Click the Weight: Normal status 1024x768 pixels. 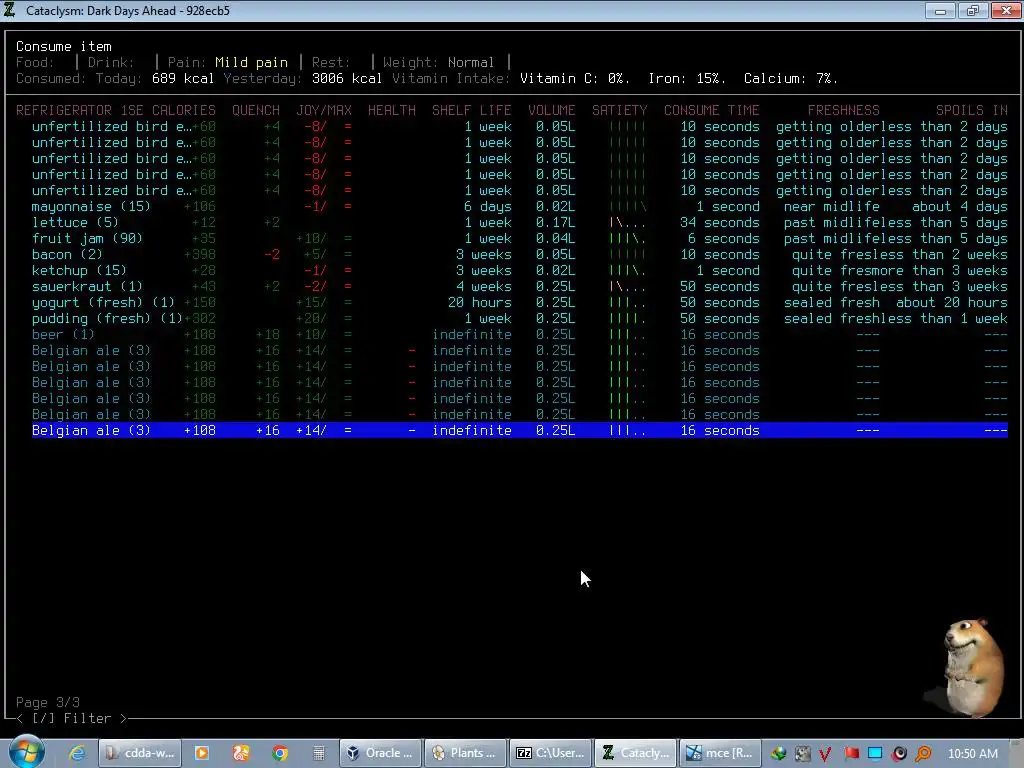(x=439, y=63)
